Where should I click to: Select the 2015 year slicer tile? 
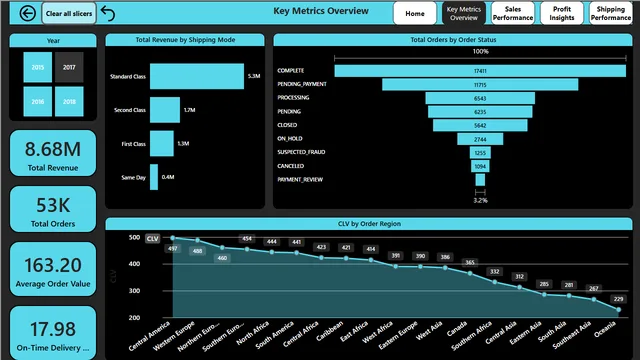pyautogui.click(x=38, y=67)
